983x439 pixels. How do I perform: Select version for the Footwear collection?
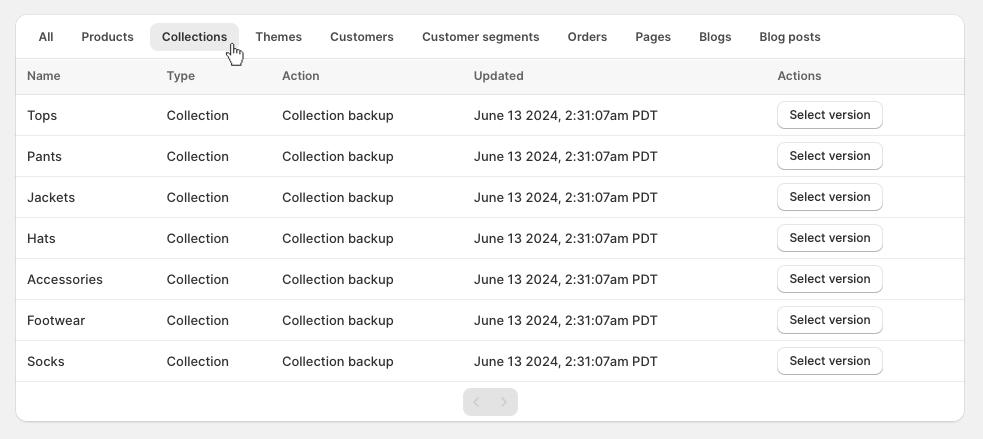[x=829, y=320]
